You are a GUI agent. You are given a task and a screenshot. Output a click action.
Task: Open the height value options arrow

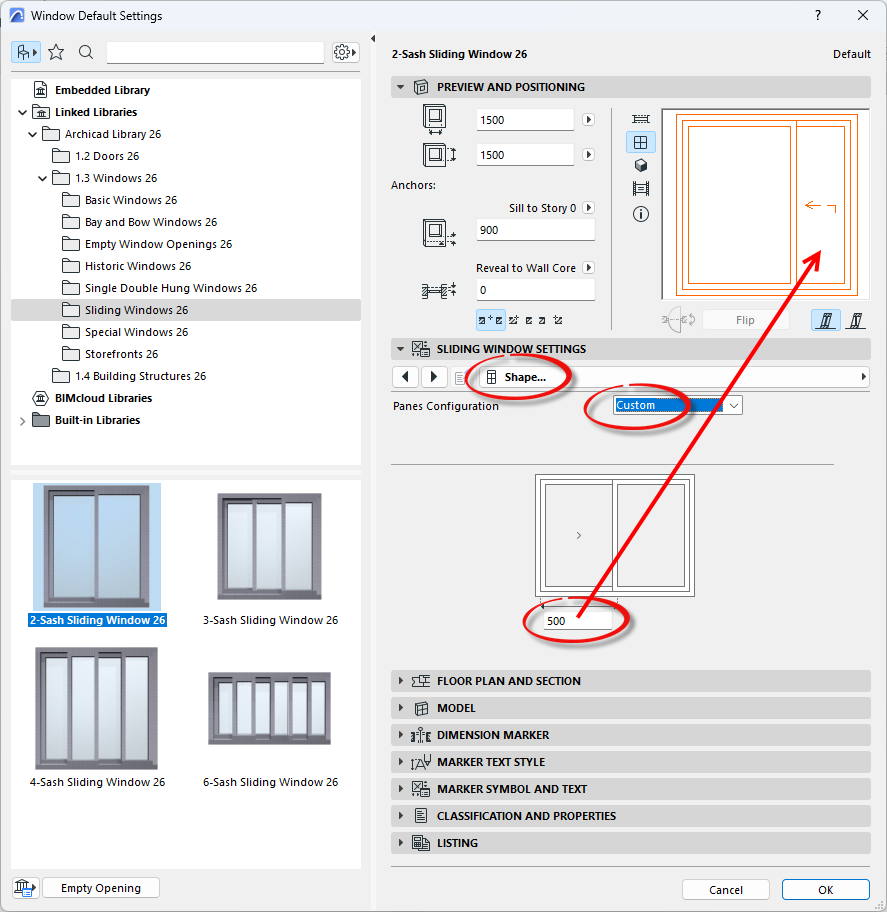(589, 155)
